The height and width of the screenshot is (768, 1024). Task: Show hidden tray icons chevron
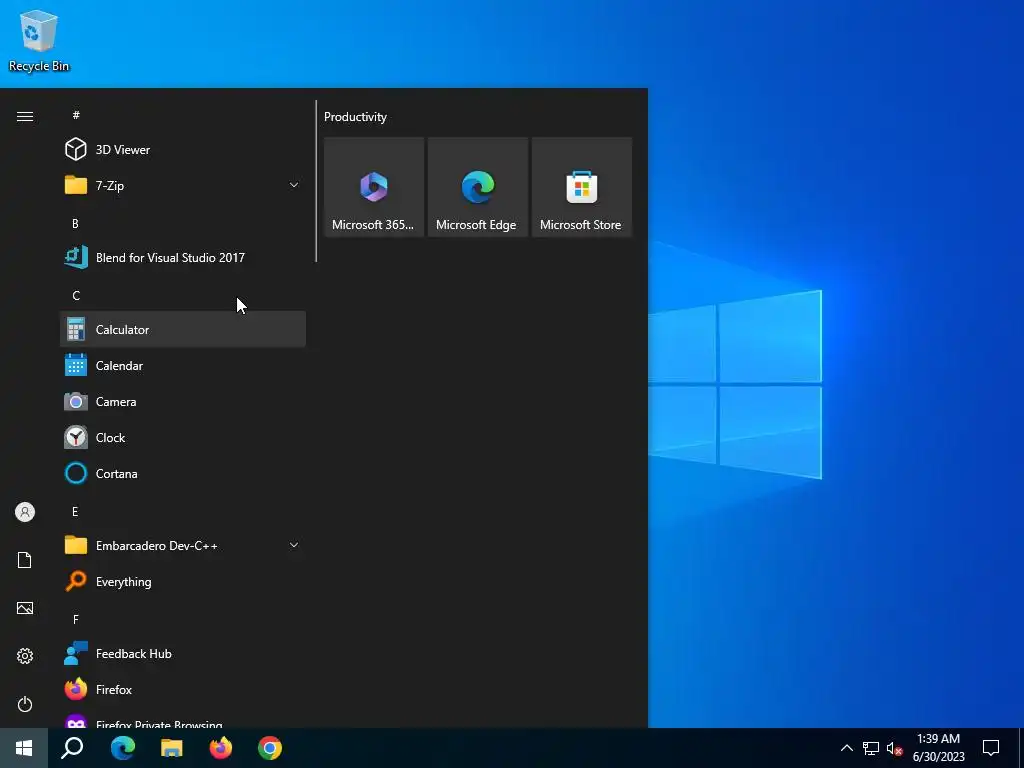click(846, 748)
